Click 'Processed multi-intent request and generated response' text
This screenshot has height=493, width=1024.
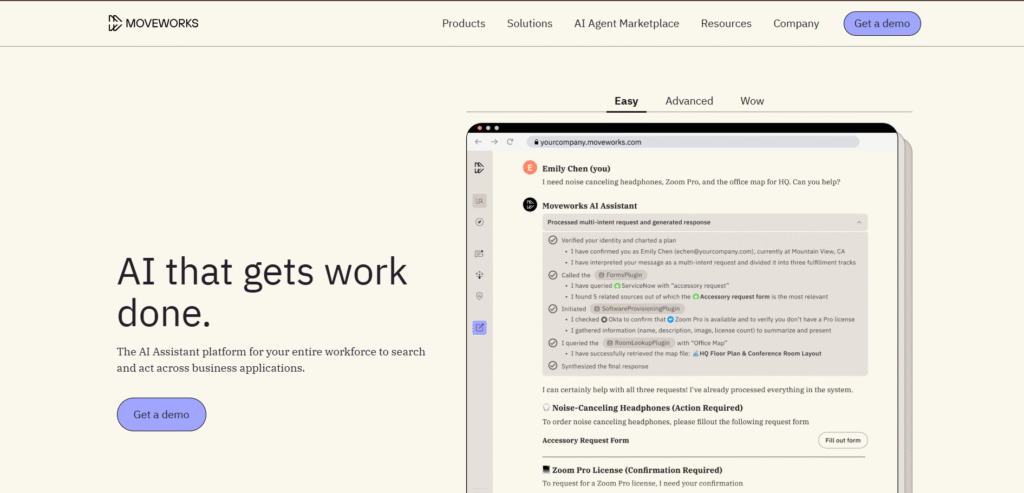[x=629, y=222]
